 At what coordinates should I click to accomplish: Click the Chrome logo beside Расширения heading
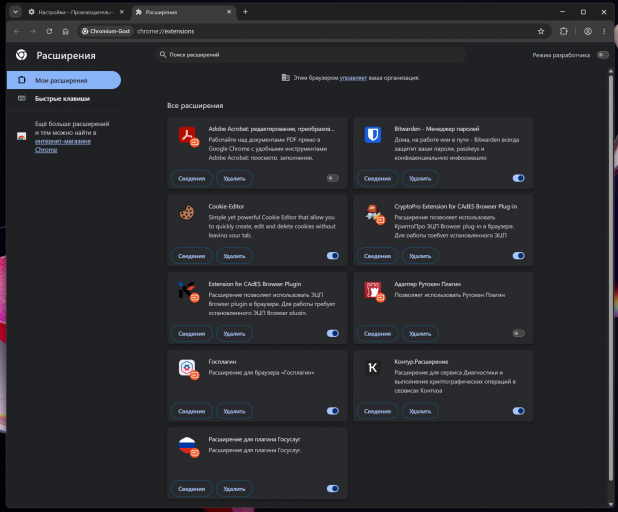click(21, 55)
